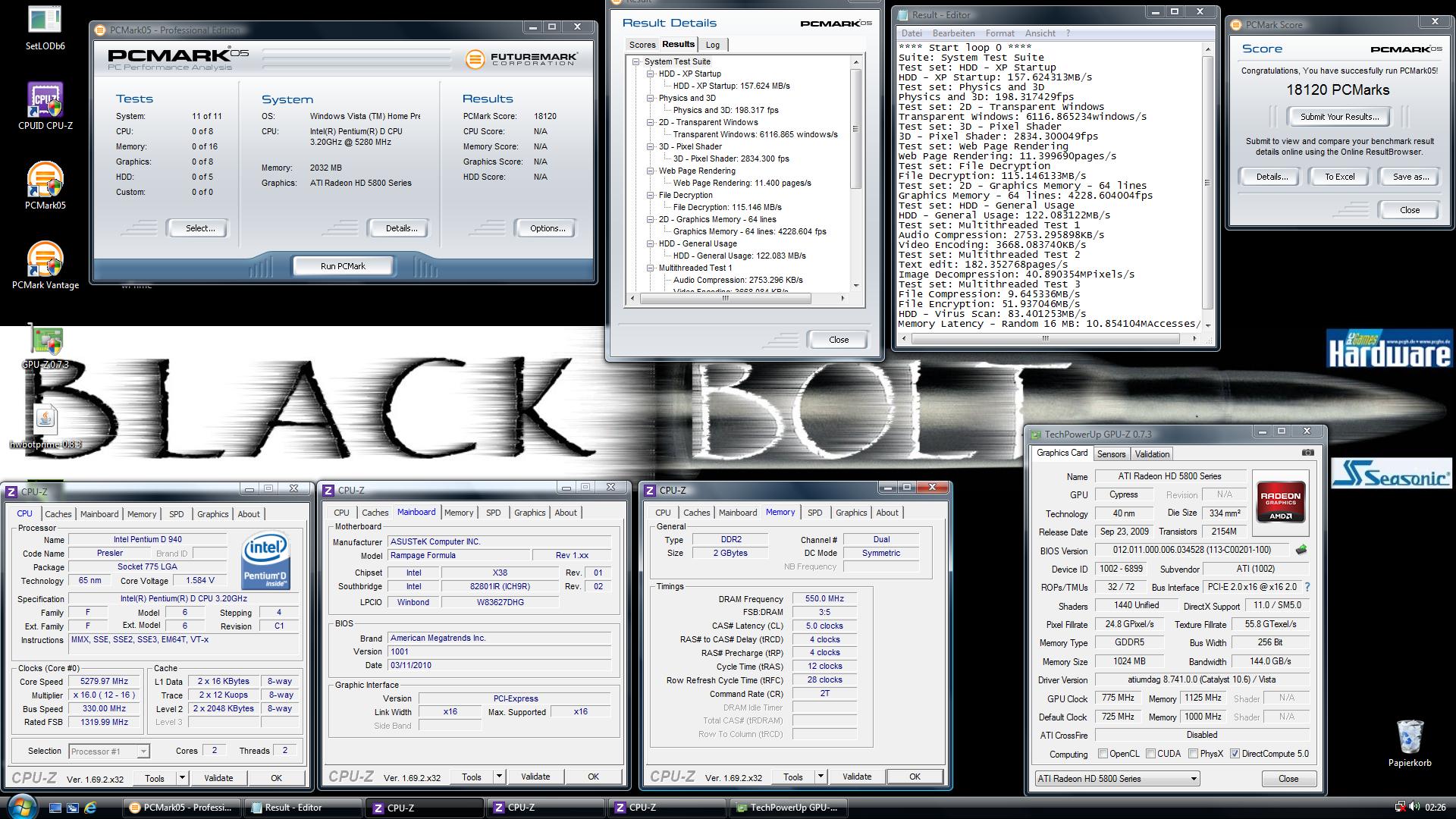This screenshot has width=1456, height=819.
Task: Click the Editor vertical scroll down arrow
Action: [x=1207, y=325]
